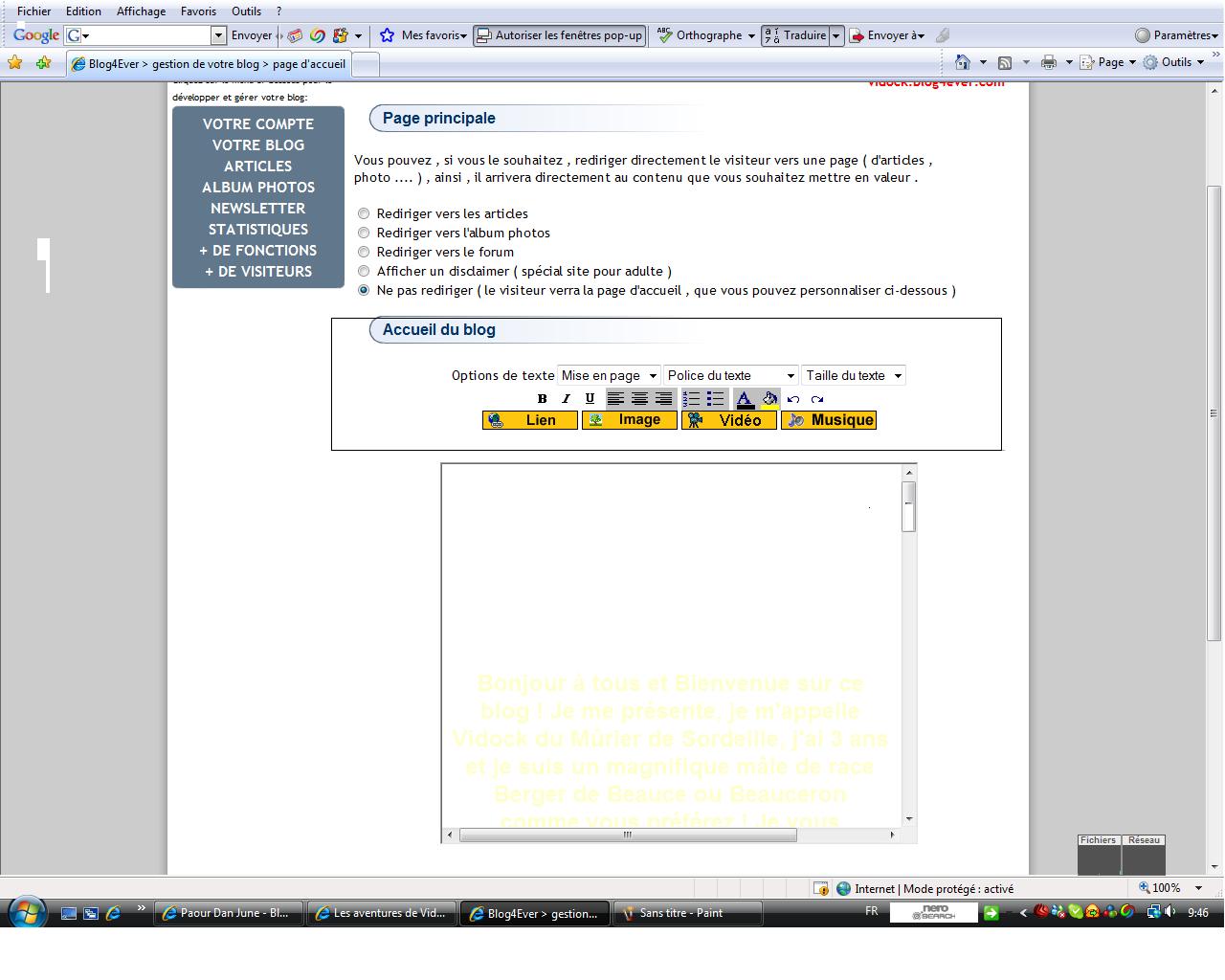1225x980 pixels.
Task: Select 'Rediriger vers les articles' option
Action: [364, 213]
